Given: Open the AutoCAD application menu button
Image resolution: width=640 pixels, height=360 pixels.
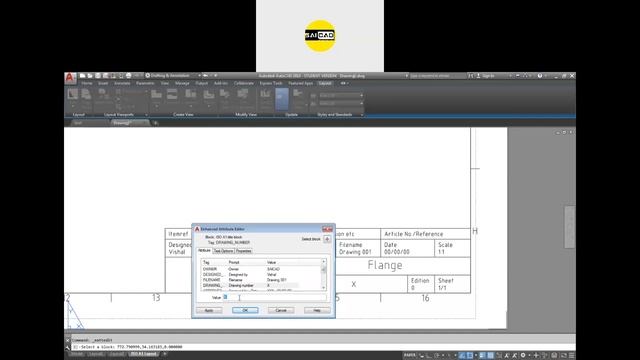Looking at the screenshot, I should click(x=70, y=78).
